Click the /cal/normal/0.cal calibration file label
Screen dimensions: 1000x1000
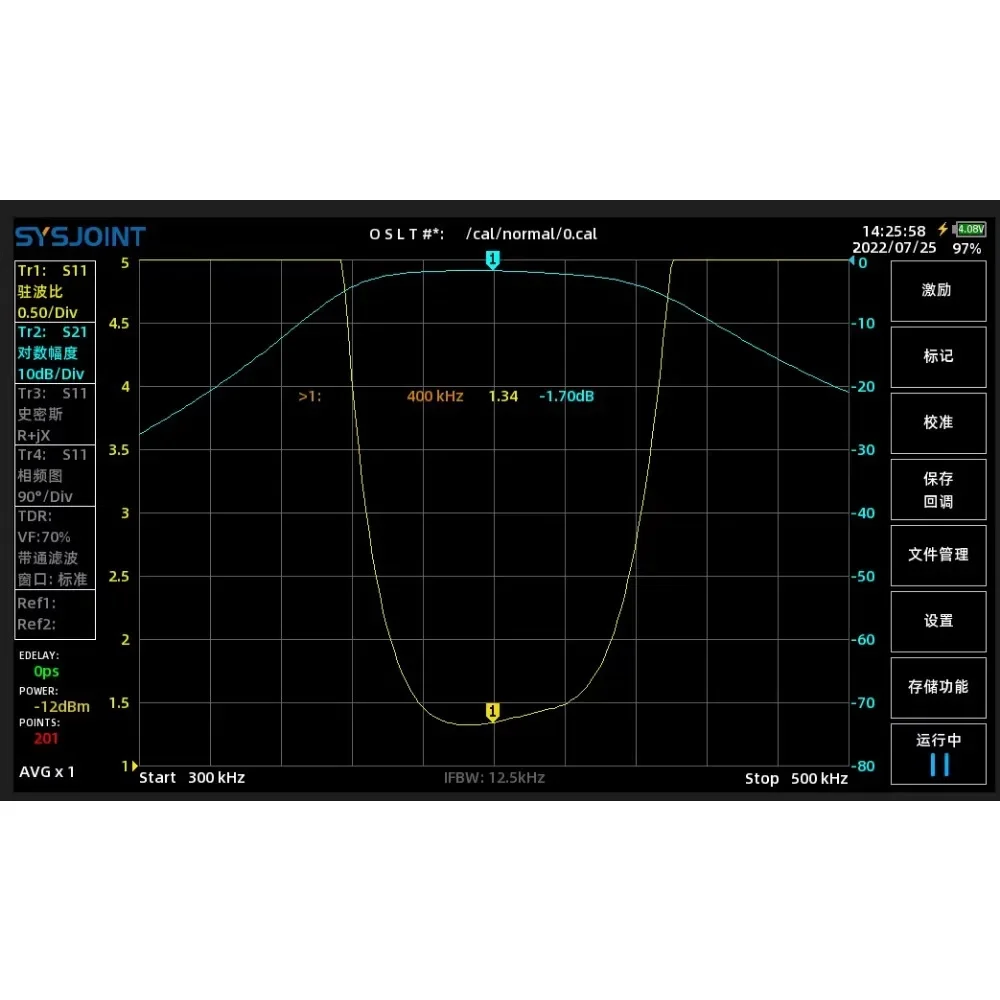(531, 234)
